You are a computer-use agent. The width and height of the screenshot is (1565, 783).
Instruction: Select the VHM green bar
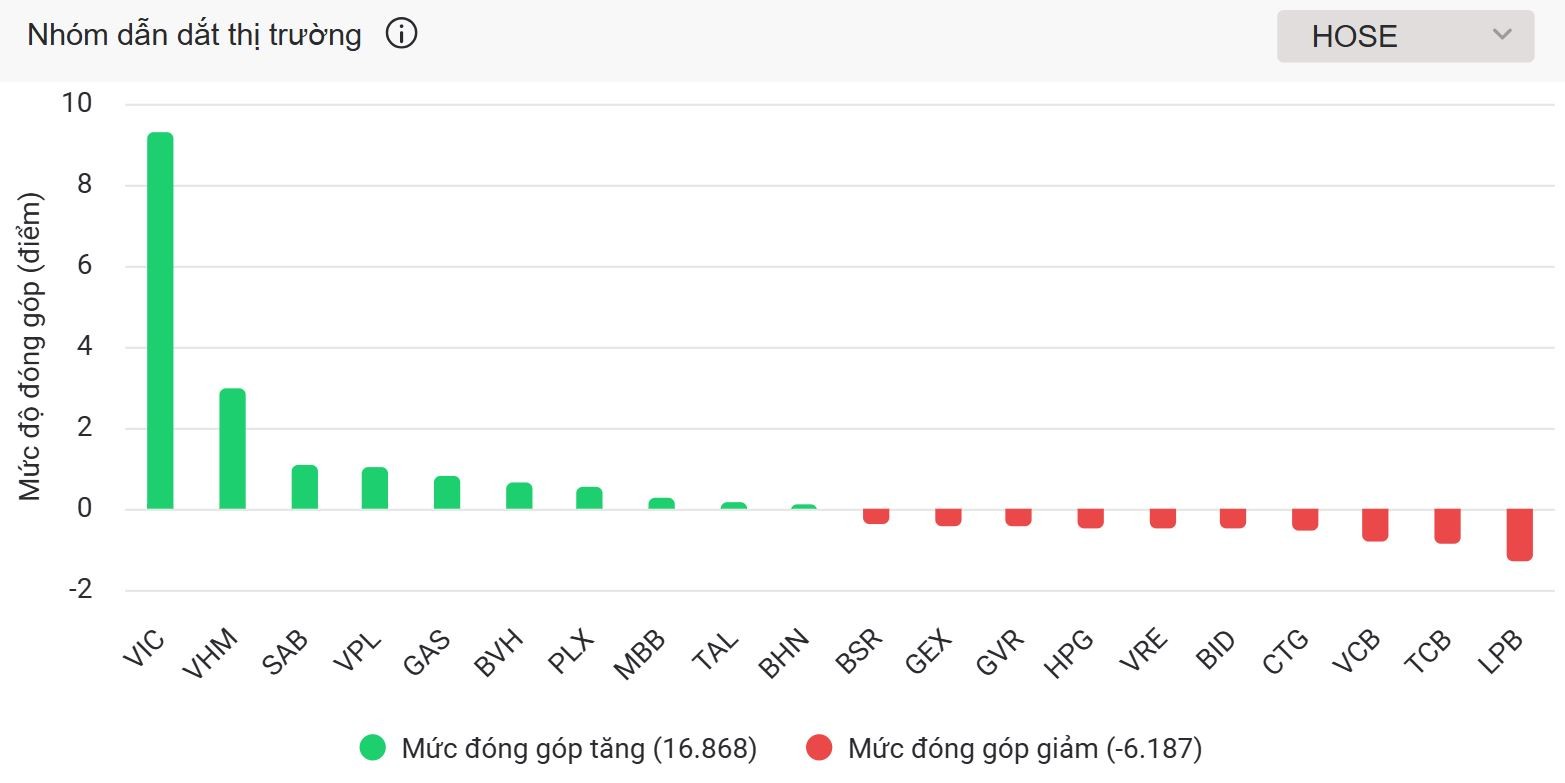click(232, 449)
